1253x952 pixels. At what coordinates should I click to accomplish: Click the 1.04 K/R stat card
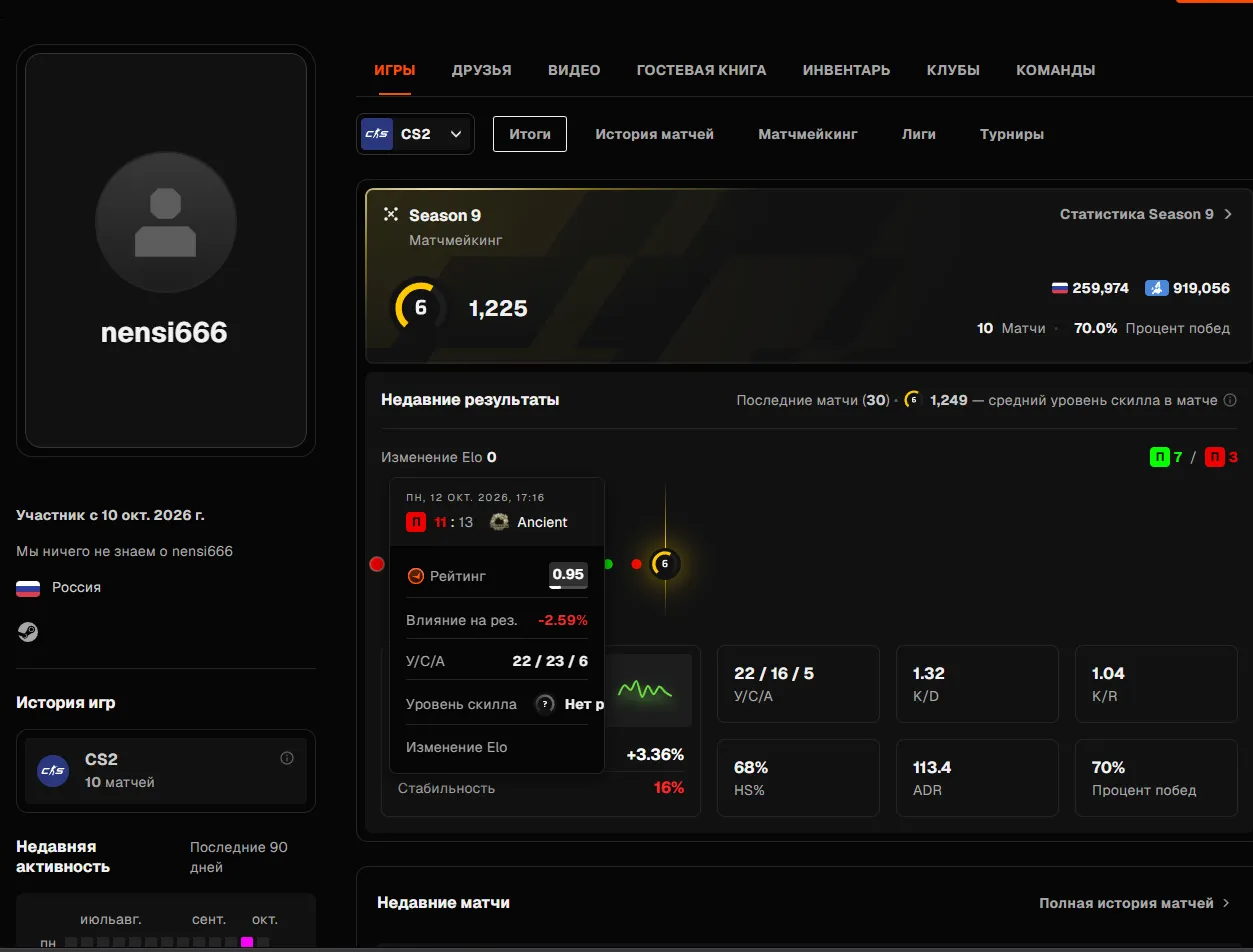click(x=1156, y=684)
